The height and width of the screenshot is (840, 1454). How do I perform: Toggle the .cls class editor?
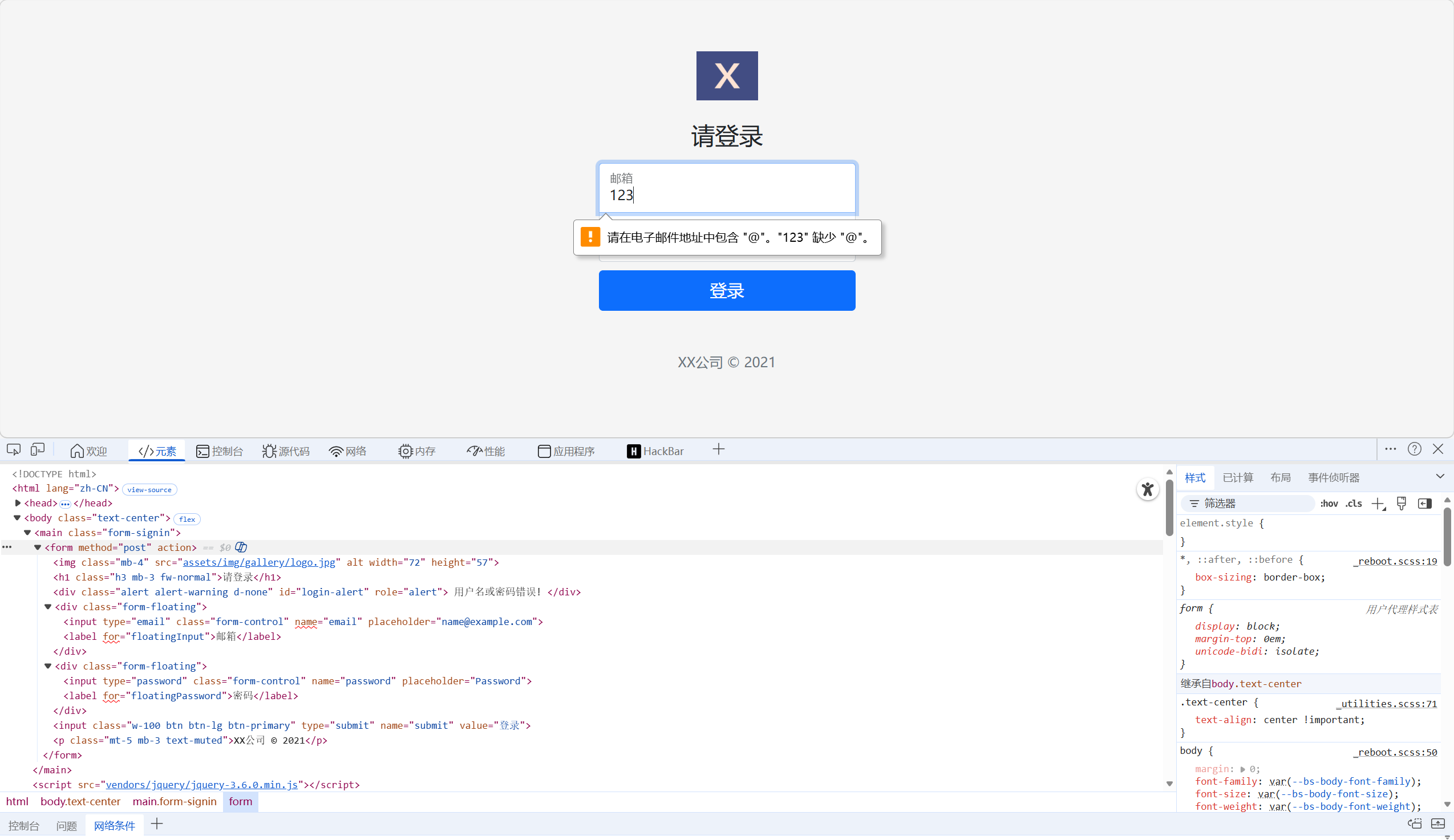tap(1354, 504)
